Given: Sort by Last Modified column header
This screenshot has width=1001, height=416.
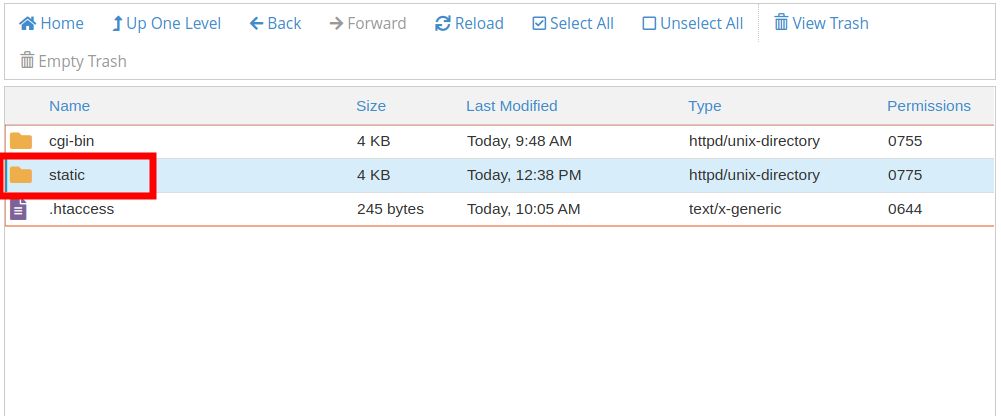Looking at the screenshot, I should pyautogui.click(x=512, y=106).
